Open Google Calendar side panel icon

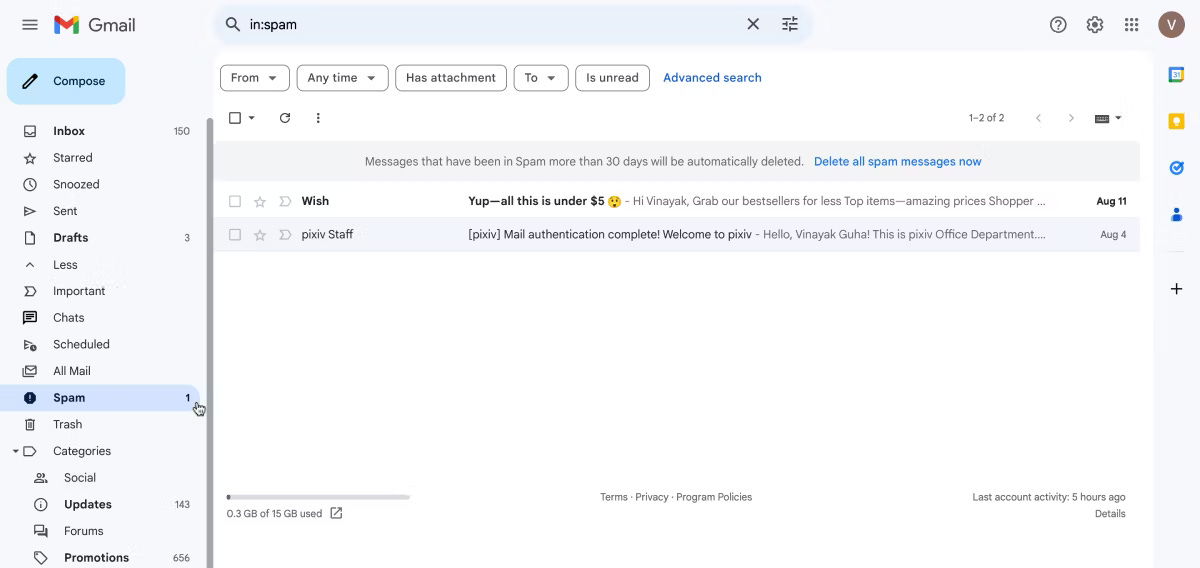(x=1177, y=75)
